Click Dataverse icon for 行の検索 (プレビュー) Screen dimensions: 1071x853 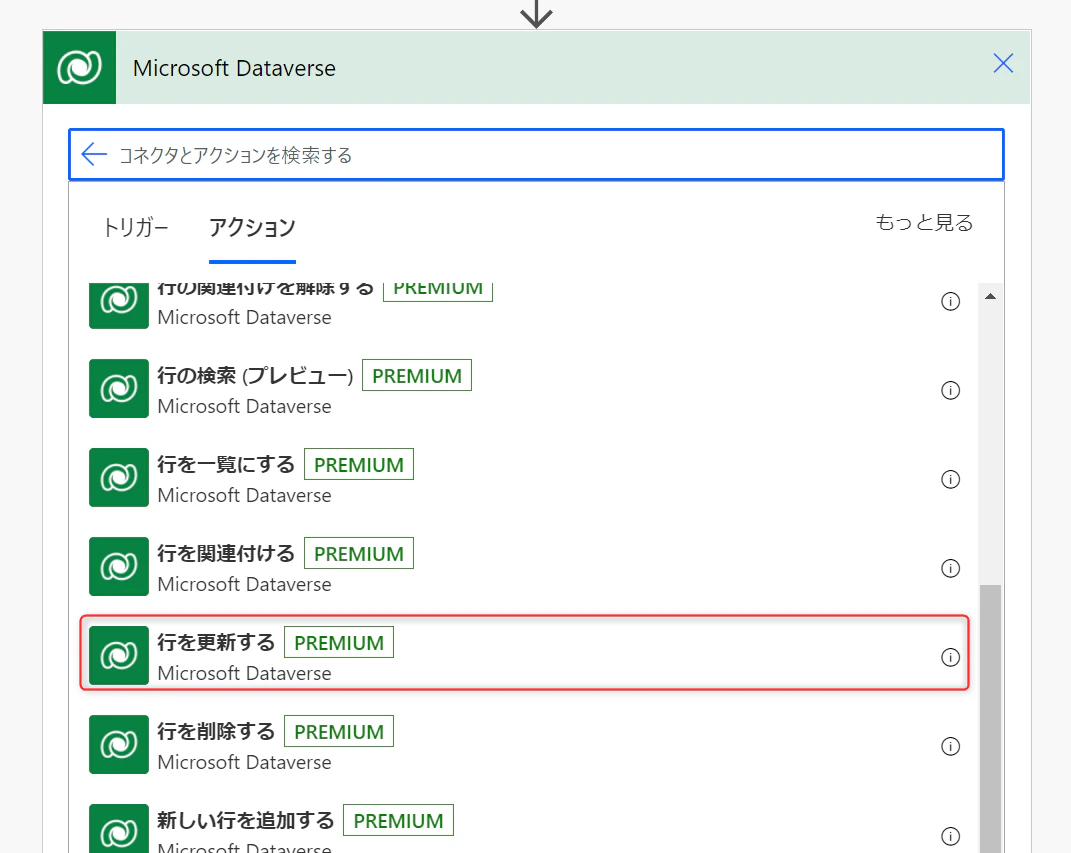tap(119, 389)
